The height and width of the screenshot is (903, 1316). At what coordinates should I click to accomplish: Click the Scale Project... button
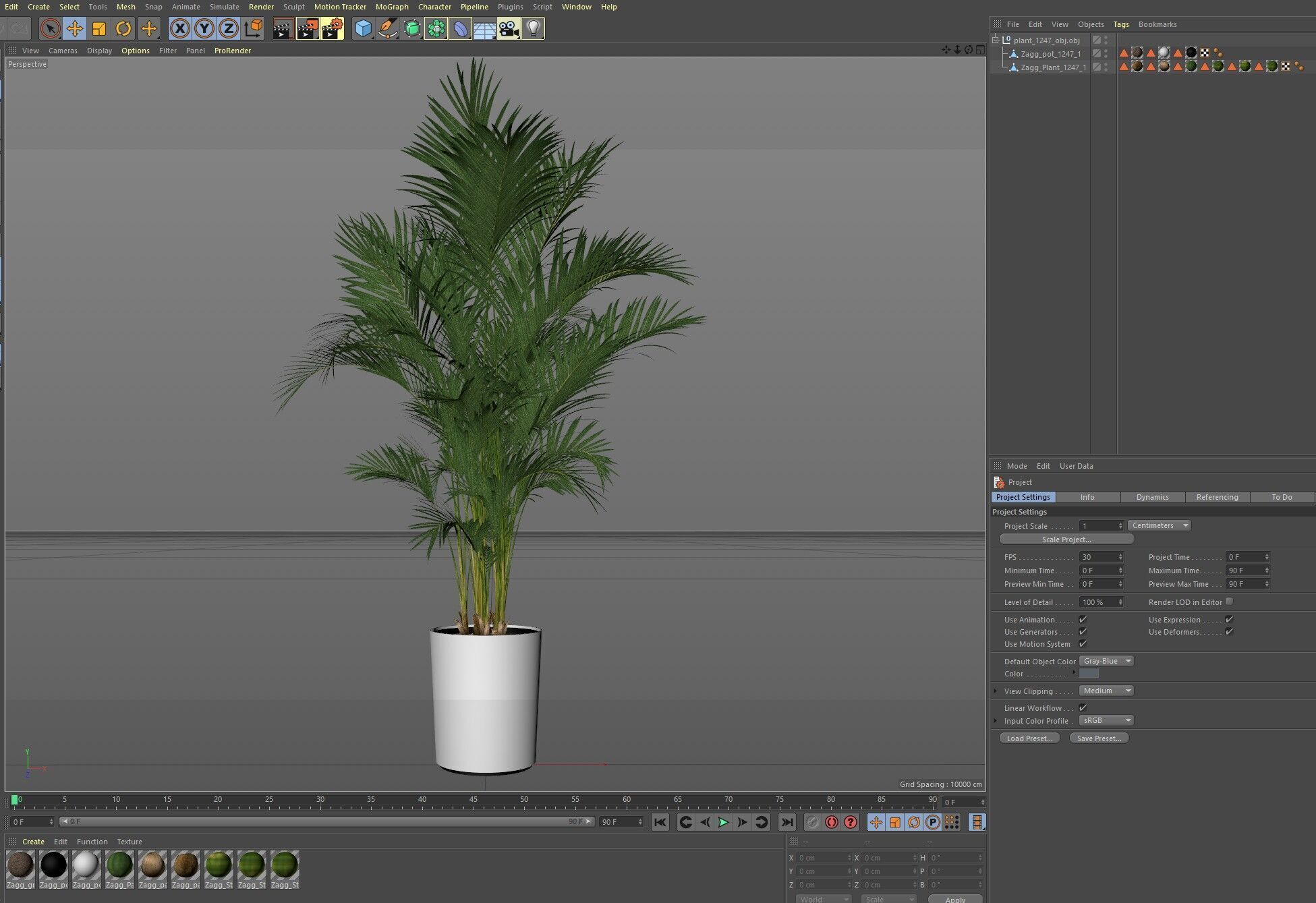[1066, 540]
